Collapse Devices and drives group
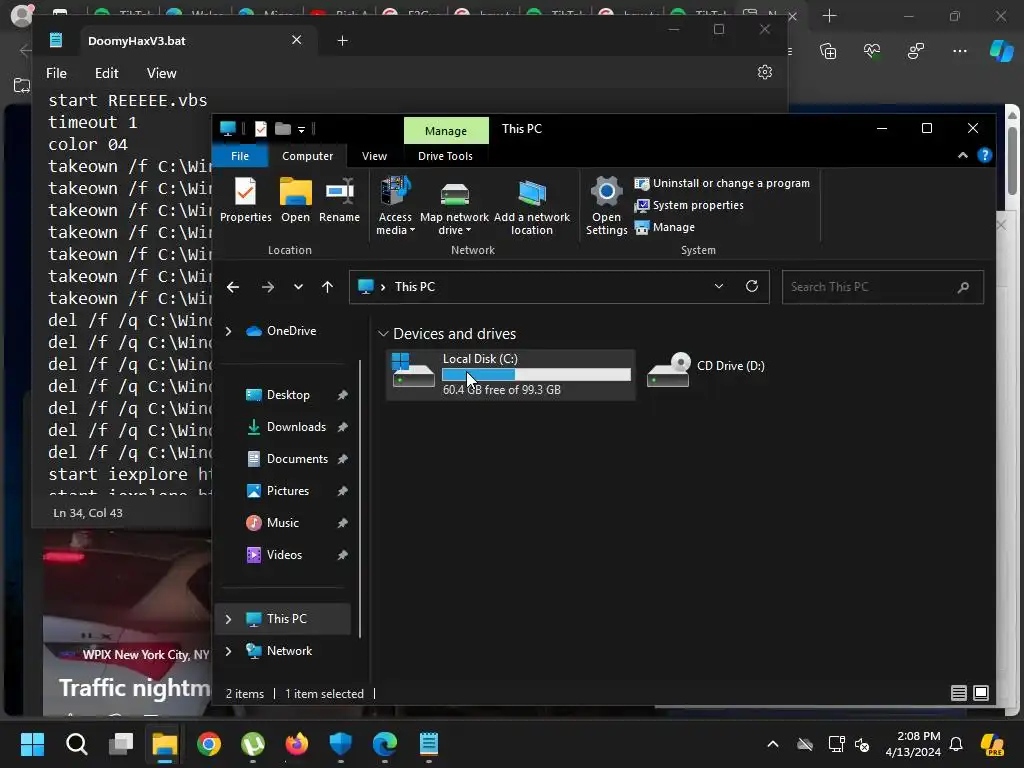The width and height of the screenshot is (1024, 768). 383,334
